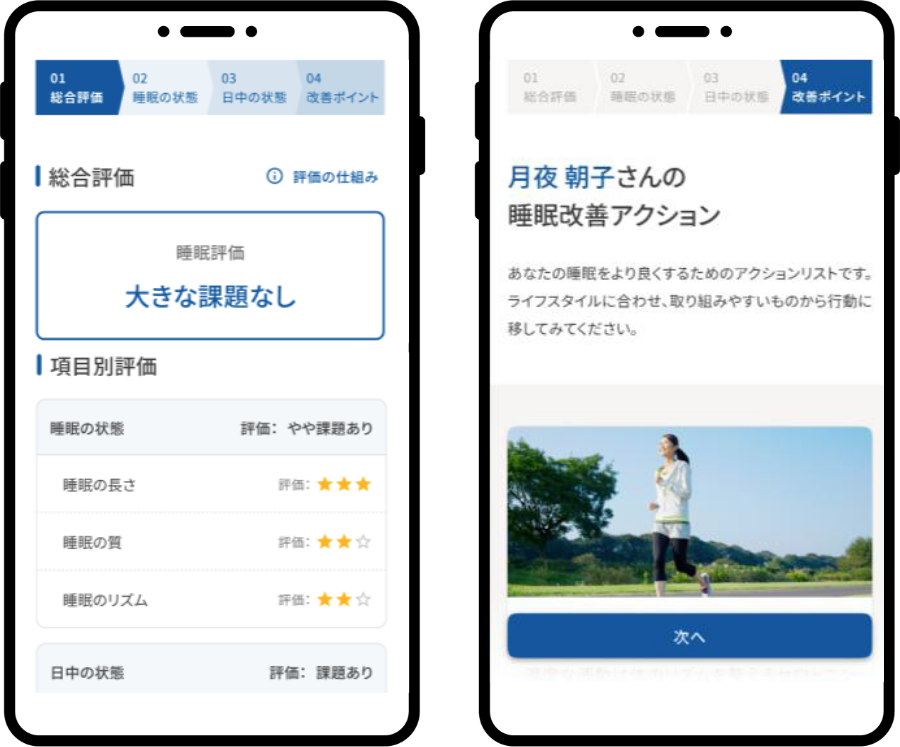Click the empty star in 睡眠のリズム row
The height and width of the screenshot is (747, 900).
363,600
